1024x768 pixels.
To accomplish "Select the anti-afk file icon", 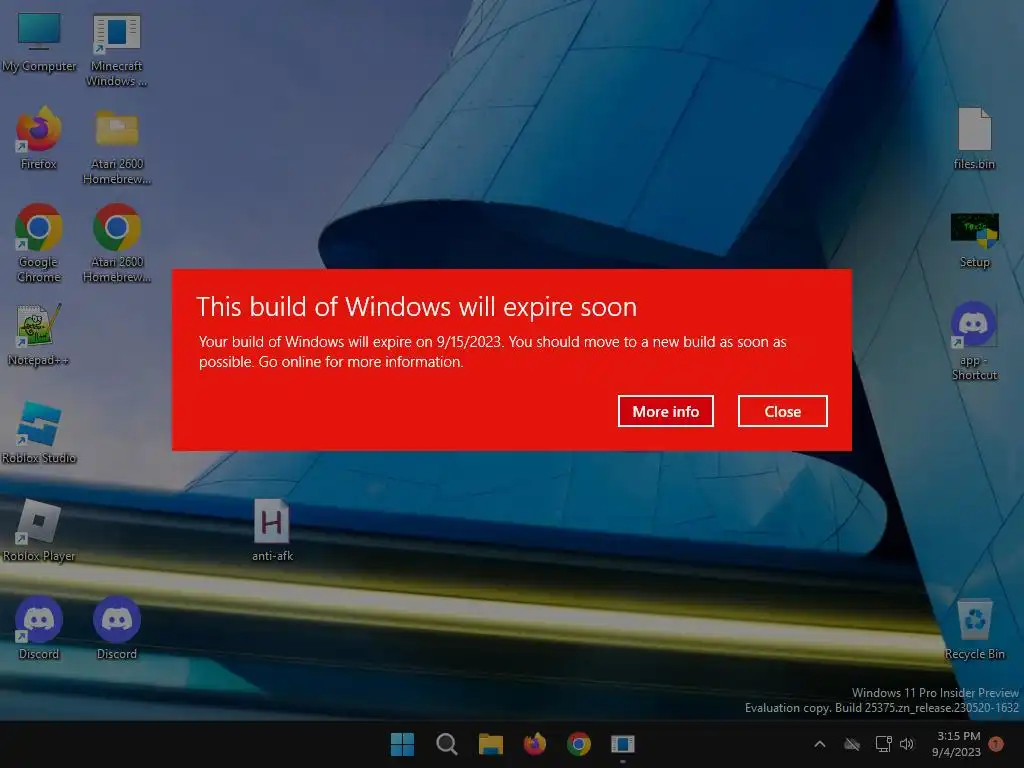I will [272, 530].
